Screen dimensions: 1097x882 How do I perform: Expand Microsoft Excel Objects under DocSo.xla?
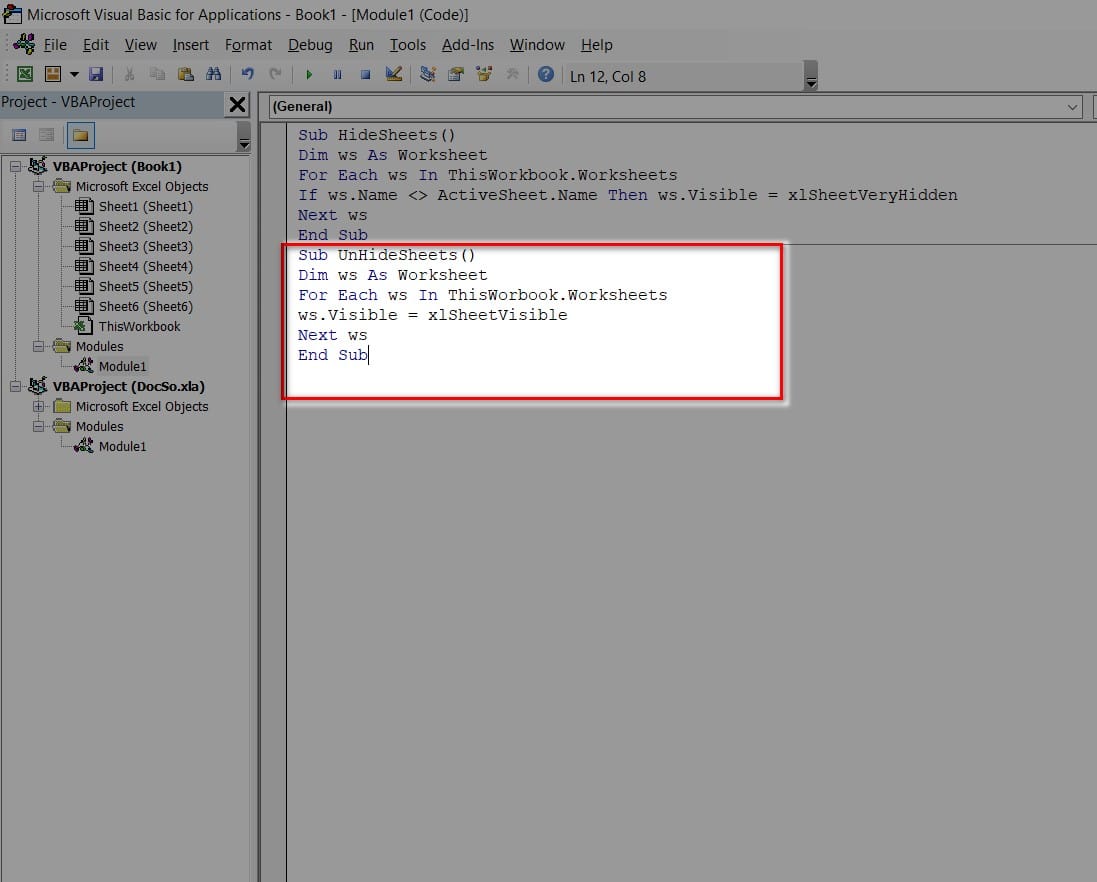point(38,406)
